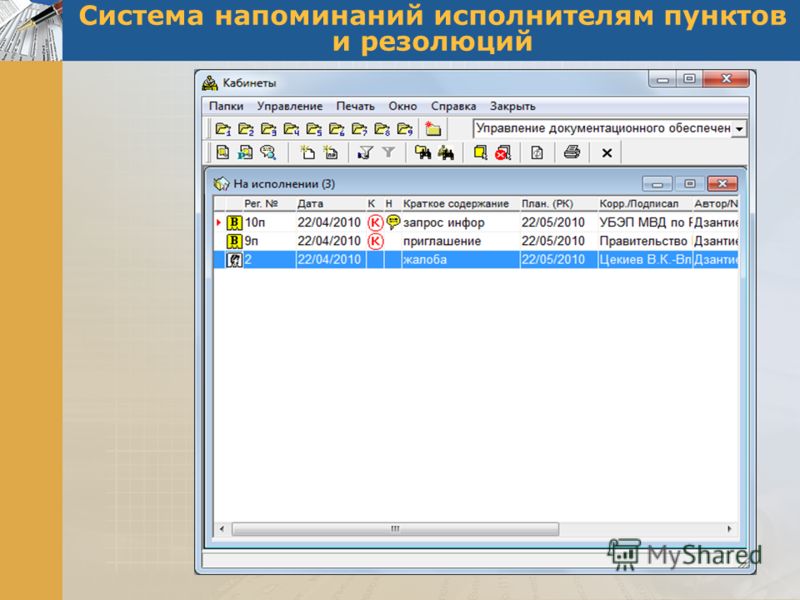Viewport: 800px width, 600px height.
Task: Select the cell 'запрос инфор'
Action: tap(443, 222)
